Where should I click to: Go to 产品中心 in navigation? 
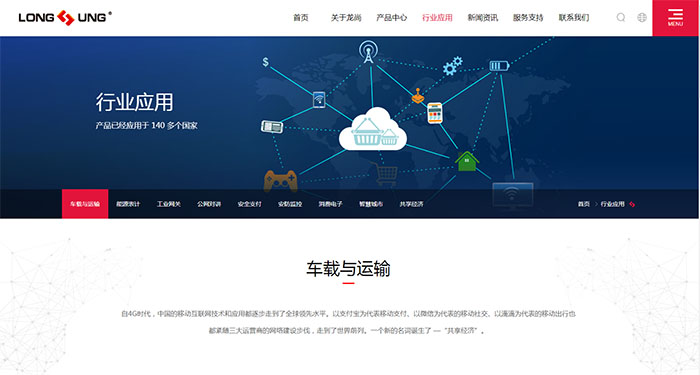[392, 18]
